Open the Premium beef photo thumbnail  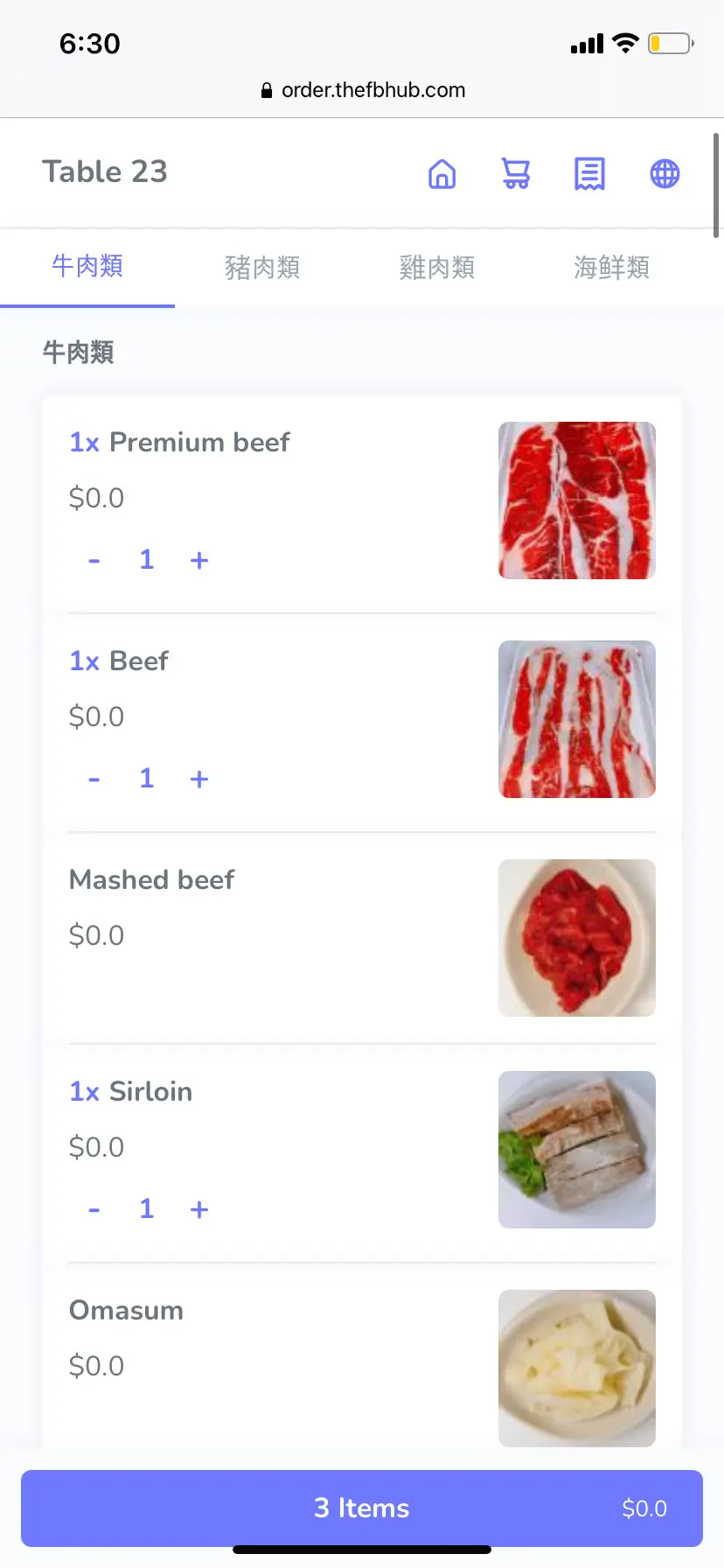click(577, 500)
